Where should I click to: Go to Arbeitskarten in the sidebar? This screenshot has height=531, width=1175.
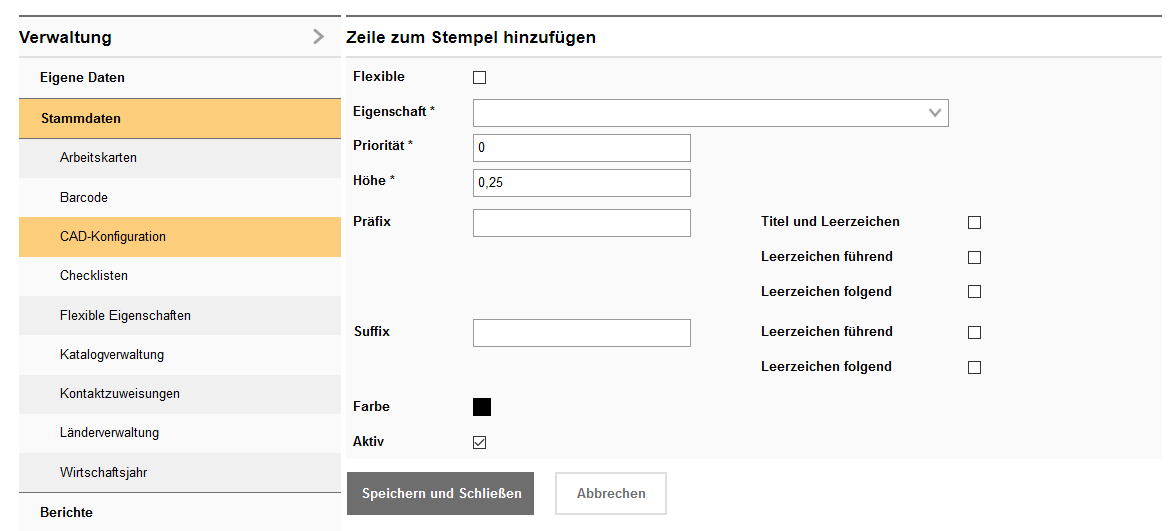point(98,158)
